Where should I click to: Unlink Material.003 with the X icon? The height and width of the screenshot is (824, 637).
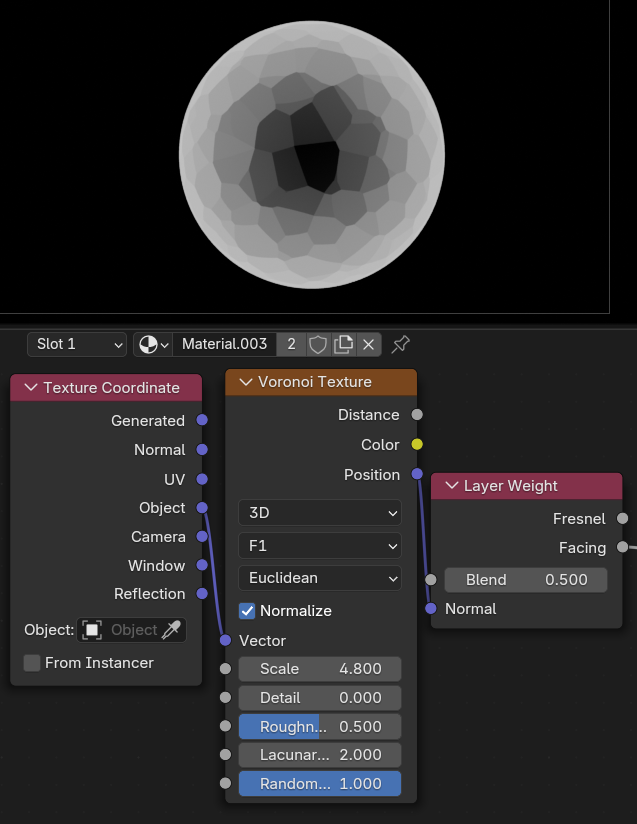369,344
